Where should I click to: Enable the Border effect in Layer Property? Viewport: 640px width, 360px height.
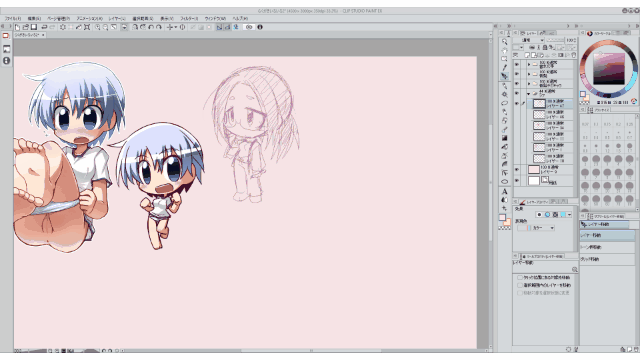539,214
